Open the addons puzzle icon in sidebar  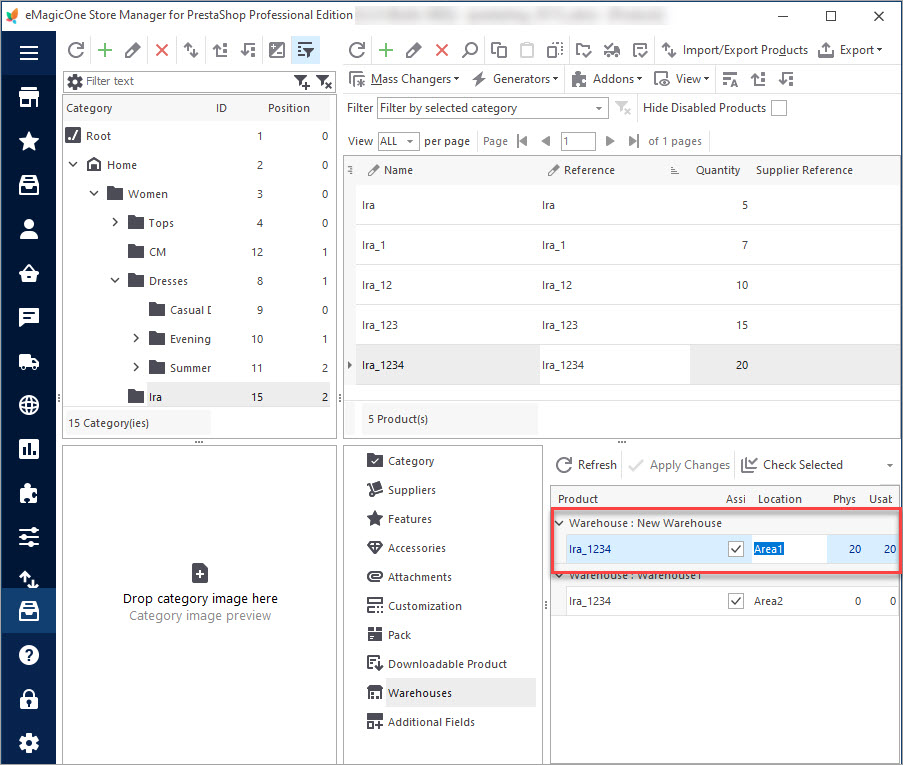[x=29, y=493]
